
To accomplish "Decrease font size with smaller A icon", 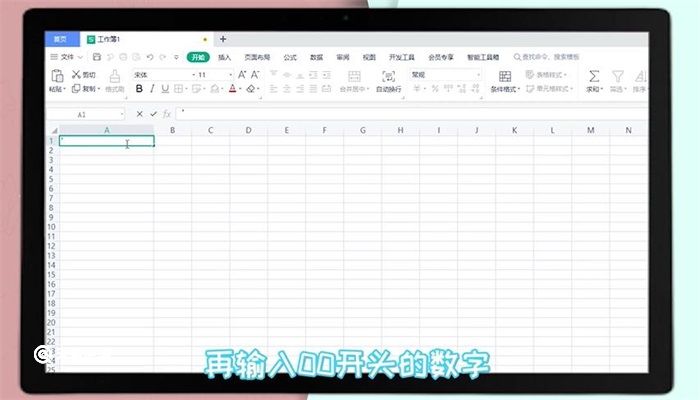I will pos(255,75).
